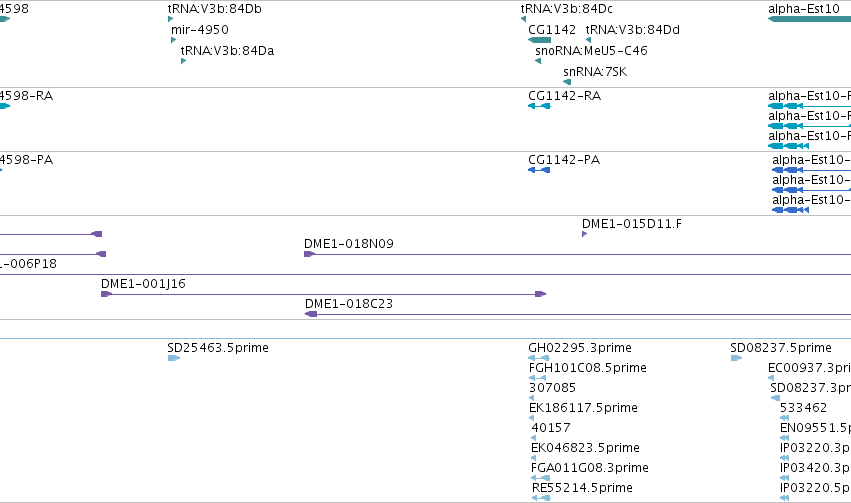Click the snoRNA:MeU5-C46 arrow glyph
The image size is (851, 503).
click(538, 61)
